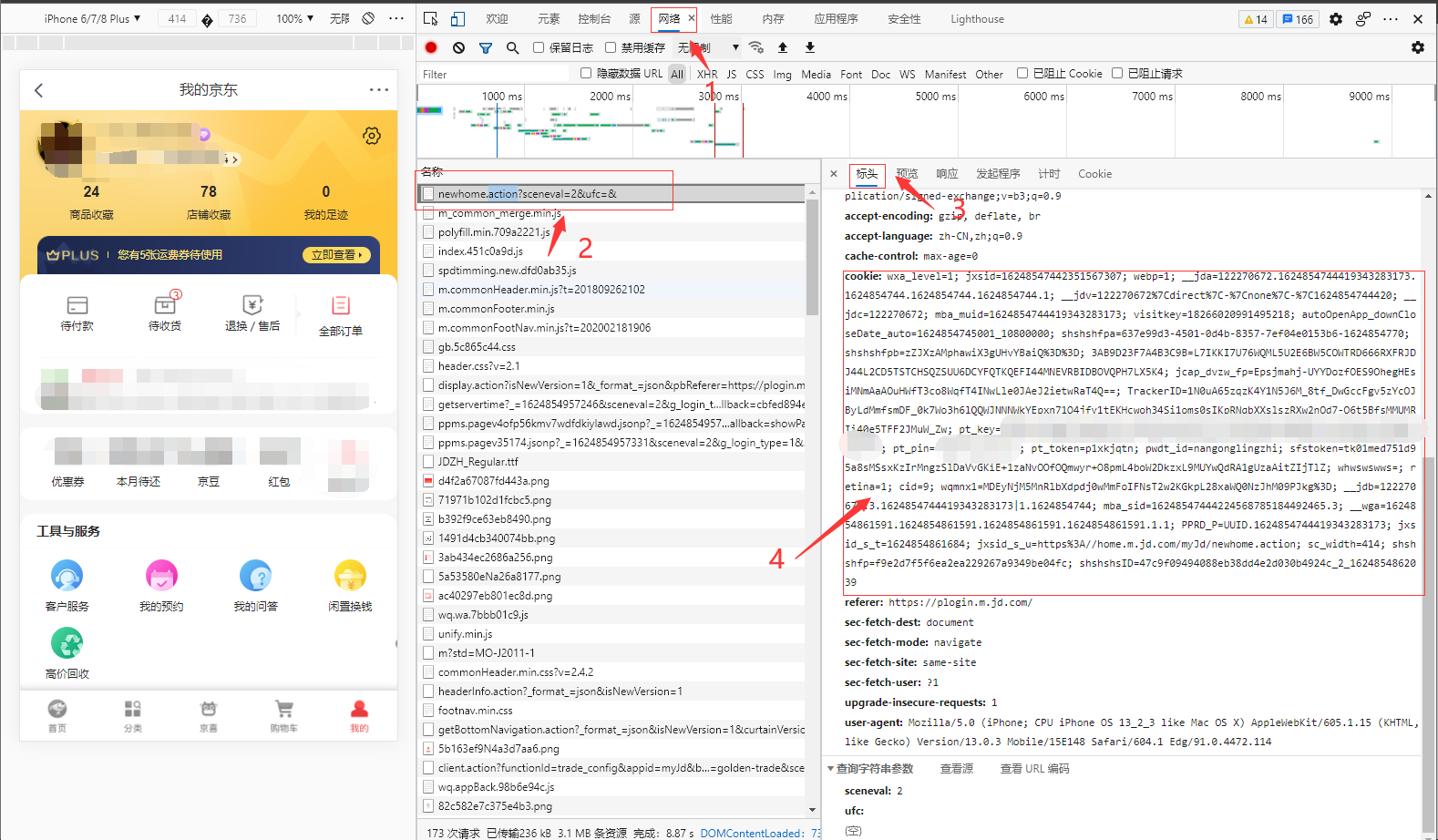Open network panel settings gear

pyautogui.click(x=1418, y=47)
